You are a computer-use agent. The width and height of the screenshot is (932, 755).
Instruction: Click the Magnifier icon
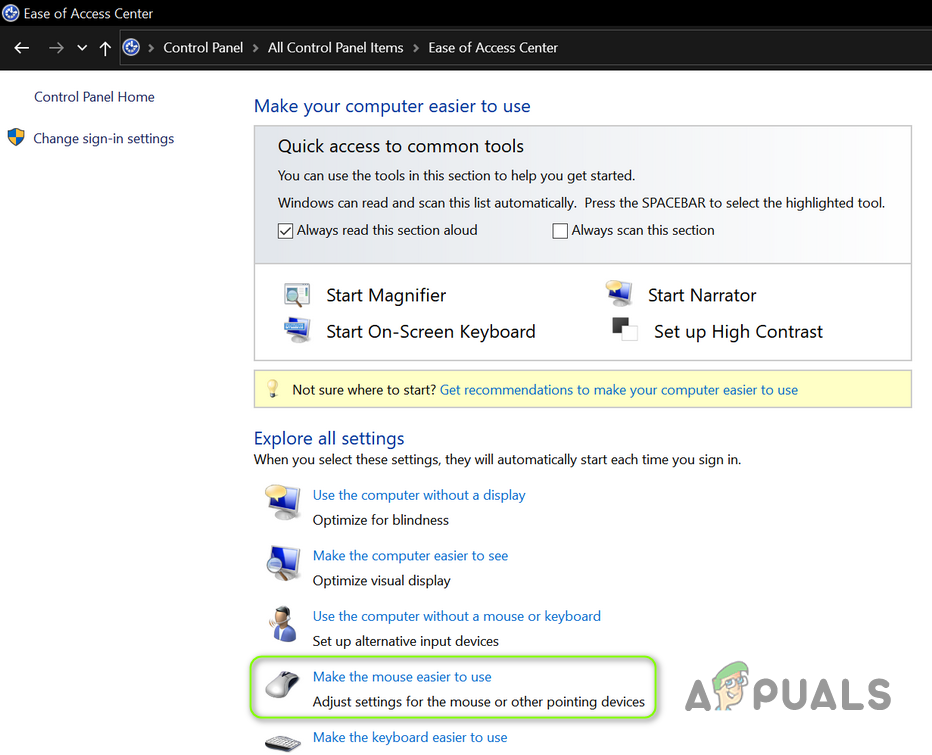(x=297, y=295)
